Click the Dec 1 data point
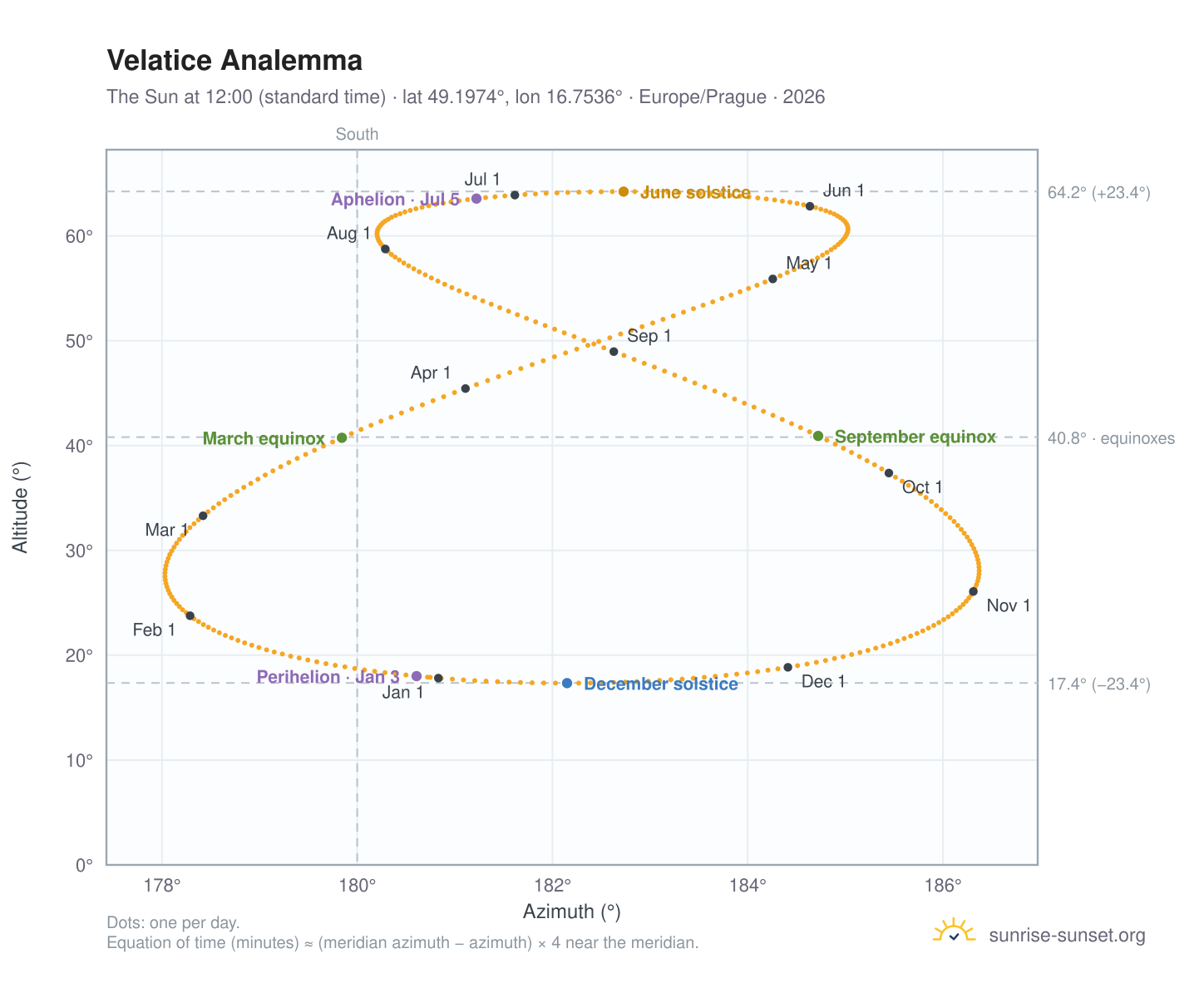The width and height of the screenshot is (1204, 988). click(x=788, y=667)
